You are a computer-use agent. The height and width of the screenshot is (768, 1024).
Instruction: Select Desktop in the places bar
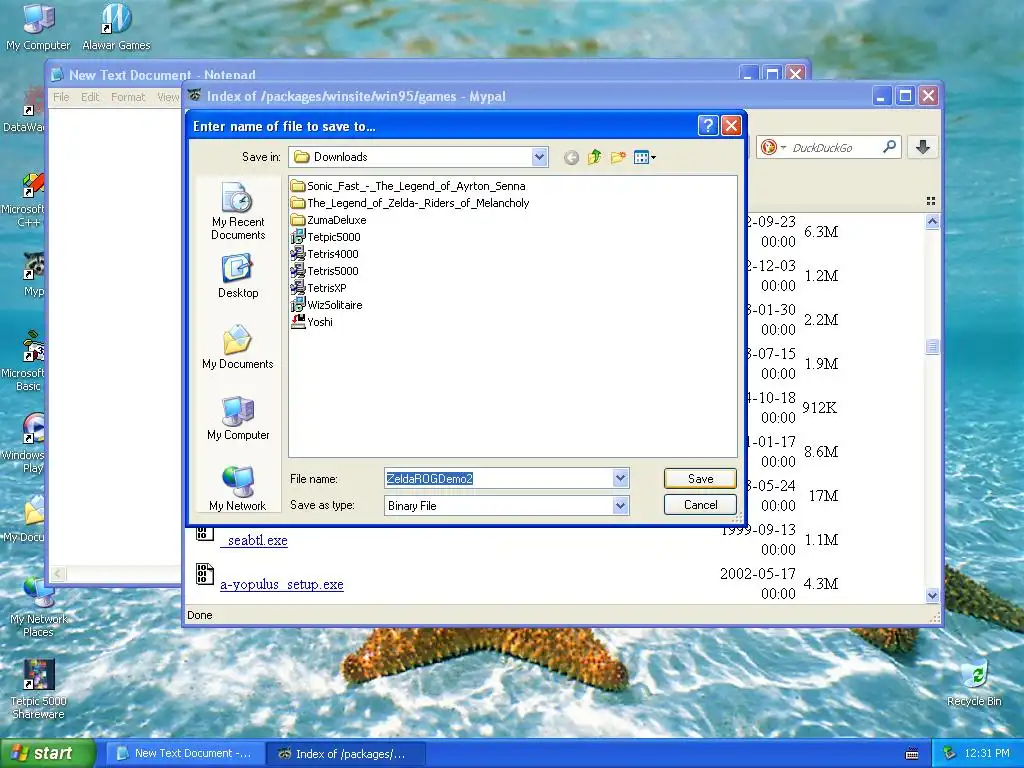click(238, 277)
